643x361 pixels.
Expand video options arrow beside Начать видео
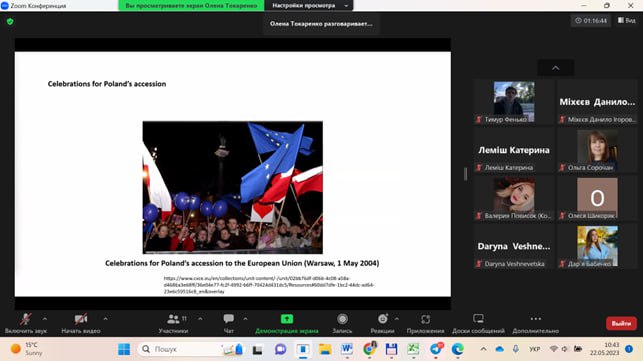[105, 319]
